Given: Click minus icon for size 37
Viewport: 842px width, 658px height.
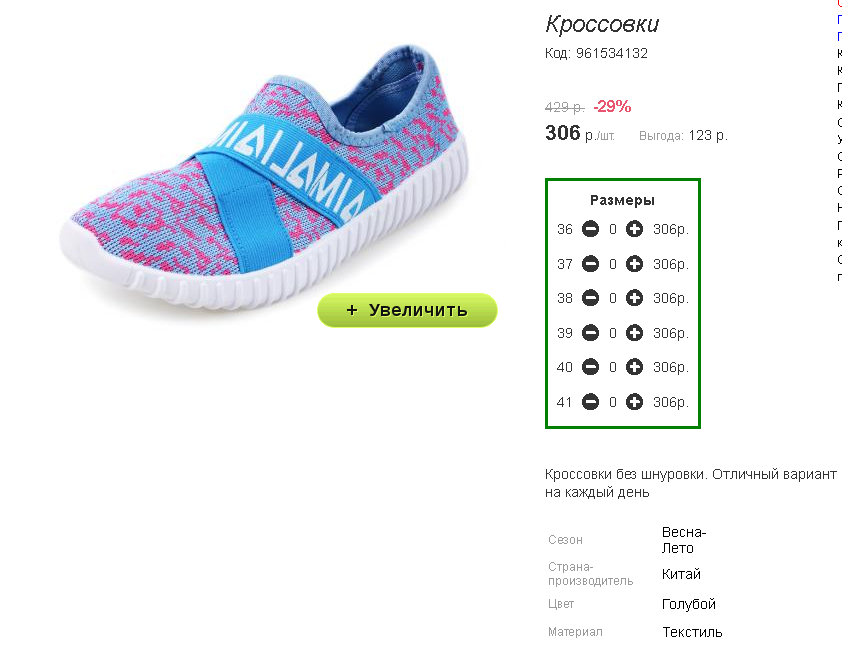Looking at the screenshot, I should click(x=590, y=264).
